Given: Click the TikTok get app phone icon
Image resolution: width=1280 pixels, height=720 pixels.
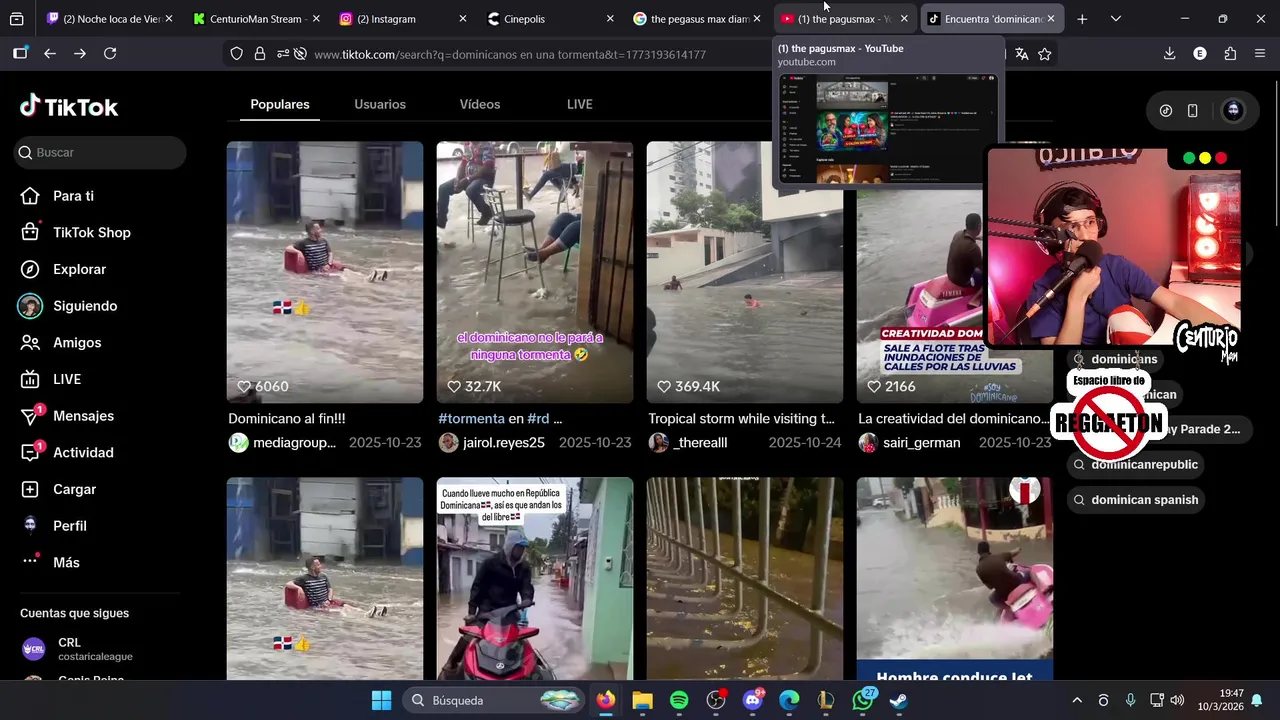Looking at the screenshot, I should click(1192, 111).
